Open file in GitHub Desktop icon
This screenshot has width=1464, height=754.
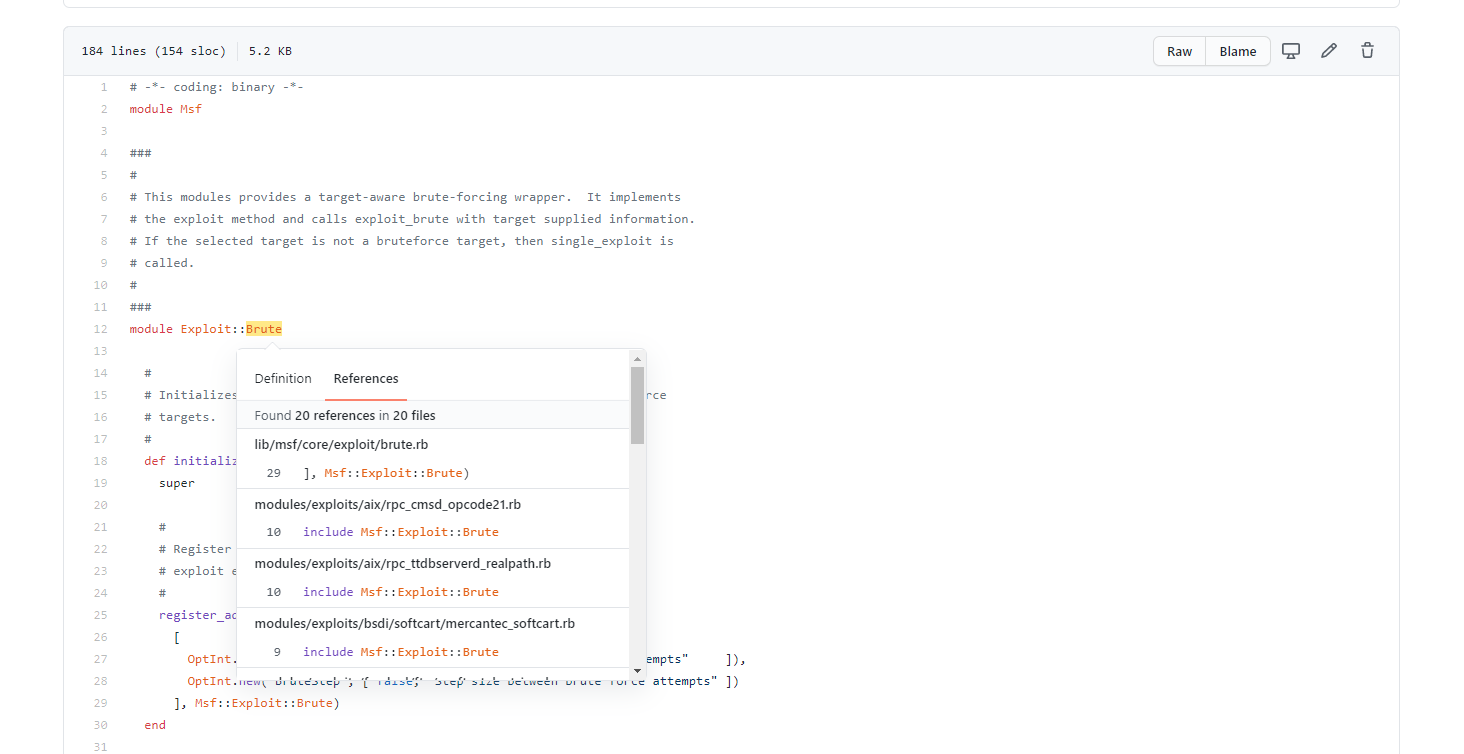[1291, 51]
